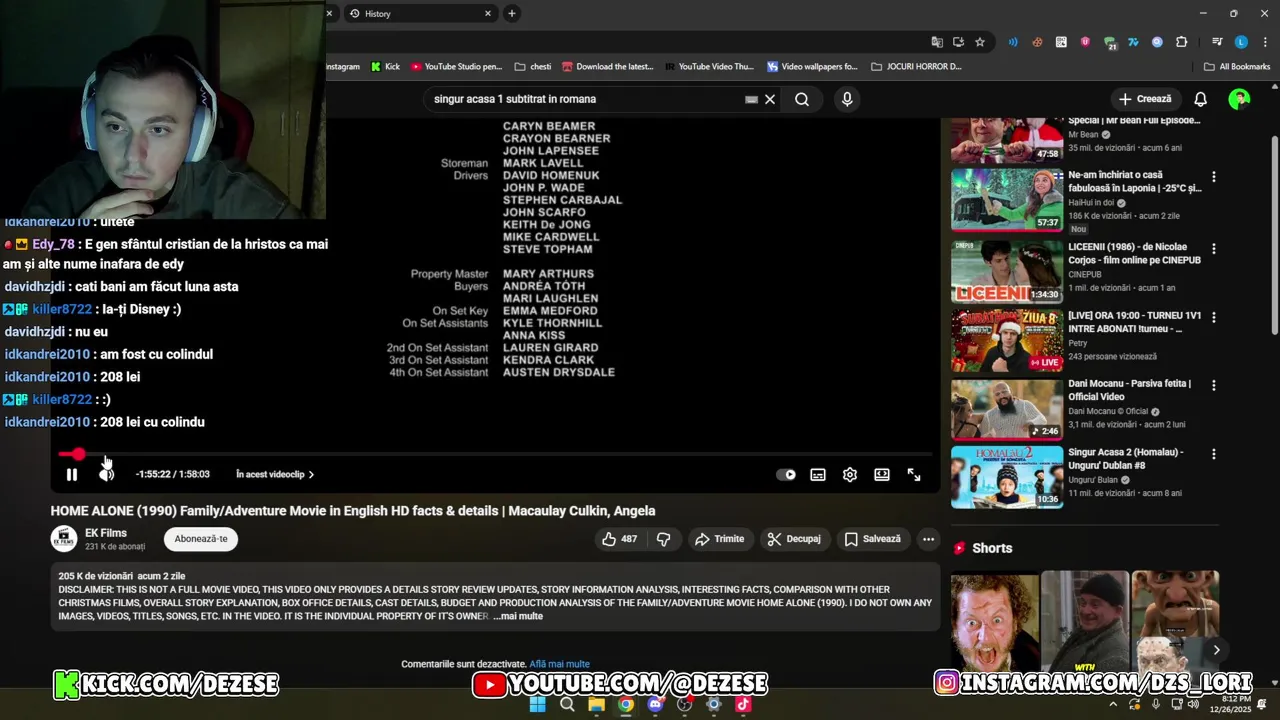The image size is (1280, 720).
Task: Open a new browser tab
Action: point(512,13)
